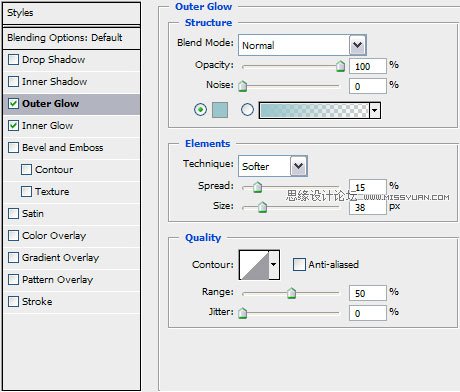The height and width of the screenshot is (392, 460).
Task: Click the Size slider handle
Action: [x=263, y=207]
